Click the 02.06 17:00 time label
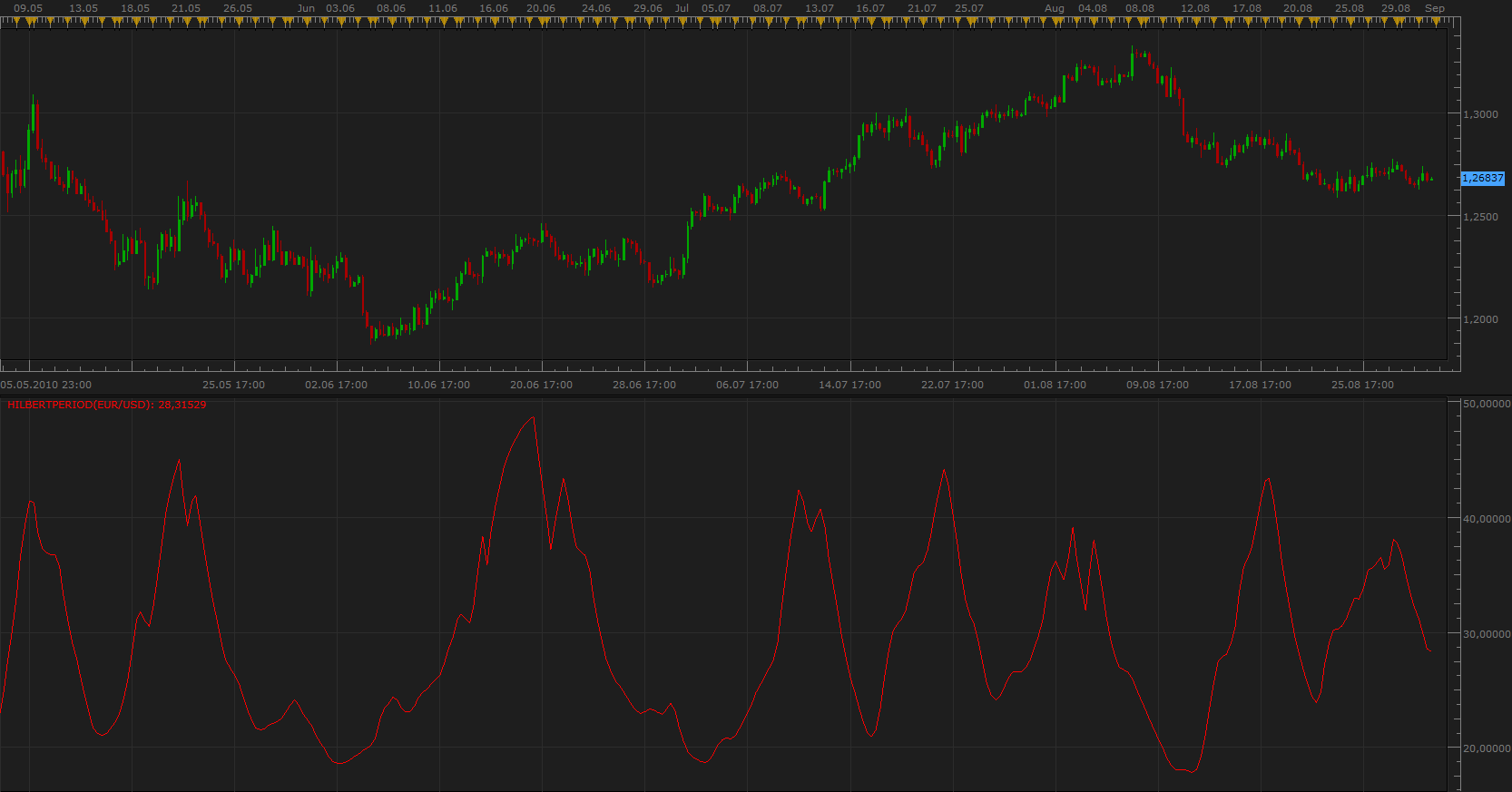 tap(337, 385)
